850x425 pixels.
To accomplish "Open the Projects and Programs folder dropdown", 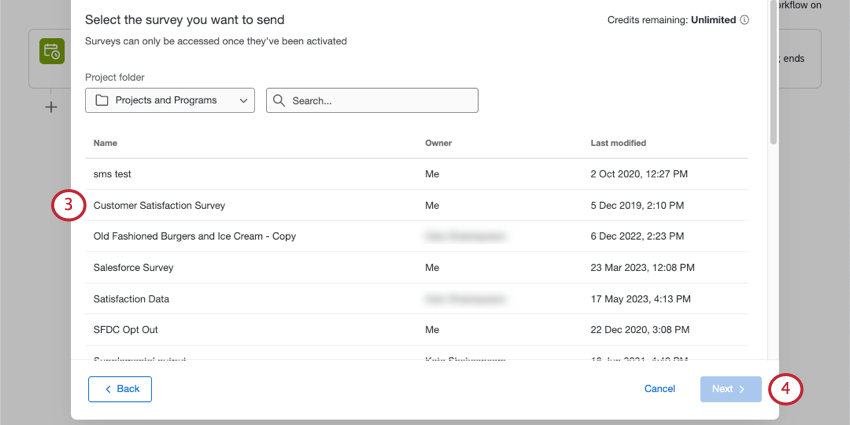I will coord(170,101).
